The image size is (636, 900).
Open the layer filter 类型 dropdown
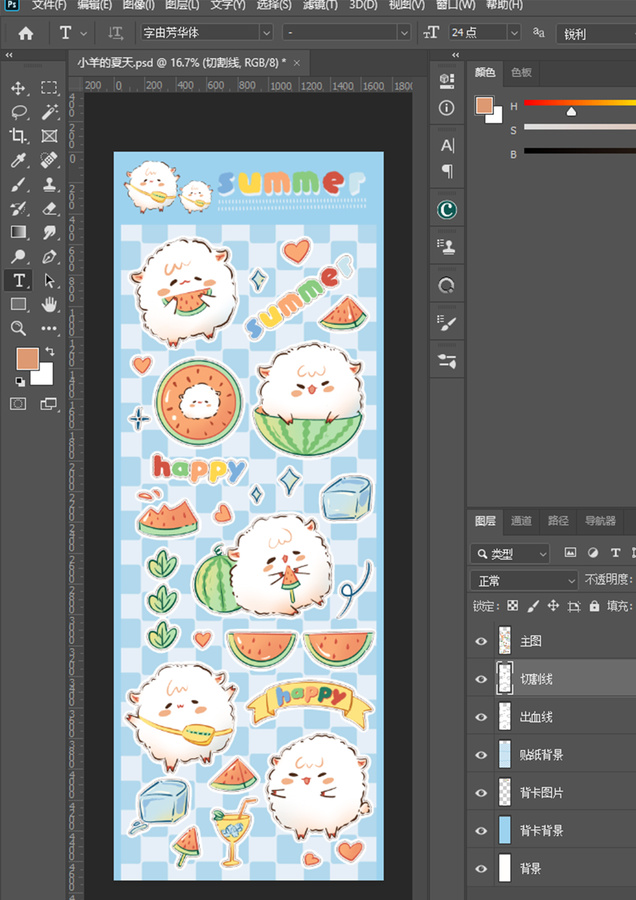[510, 553]
